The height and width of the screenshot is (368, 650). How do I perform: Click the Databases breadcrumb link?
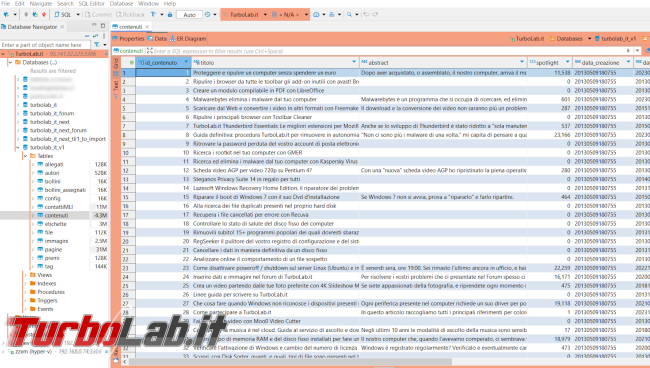[567, 39]
